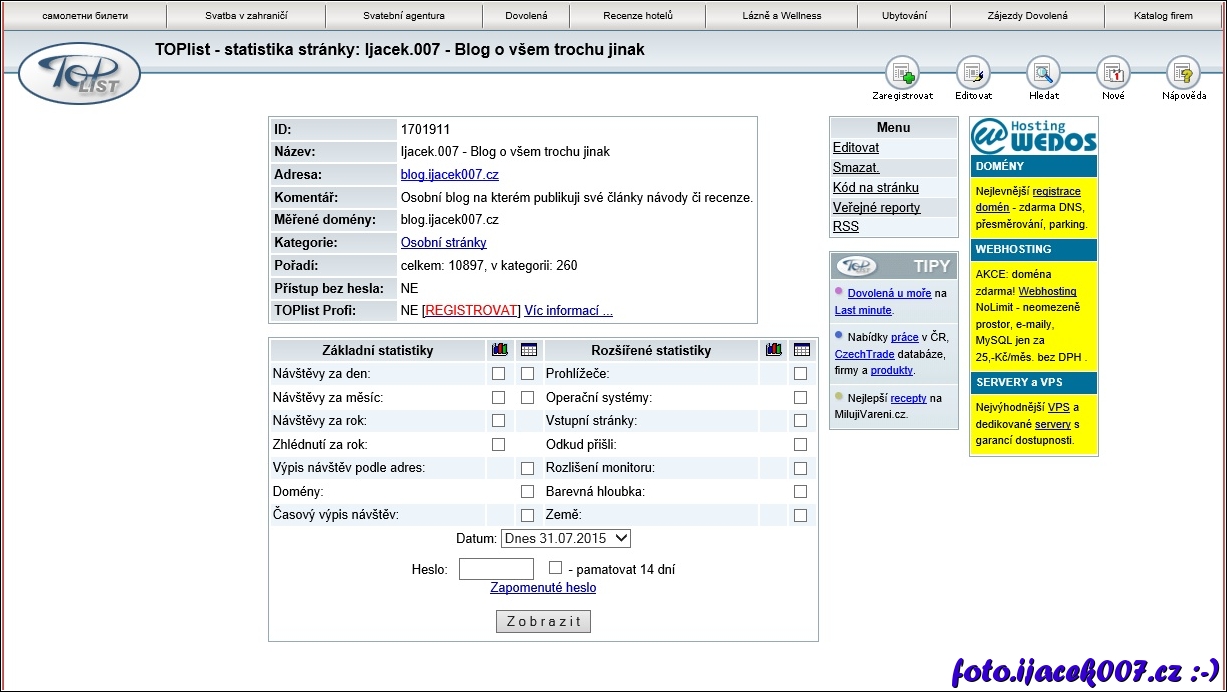Click the Zaregistrovat icon in the toolbar
This screenshot has height=692, width=1227.
902,73
